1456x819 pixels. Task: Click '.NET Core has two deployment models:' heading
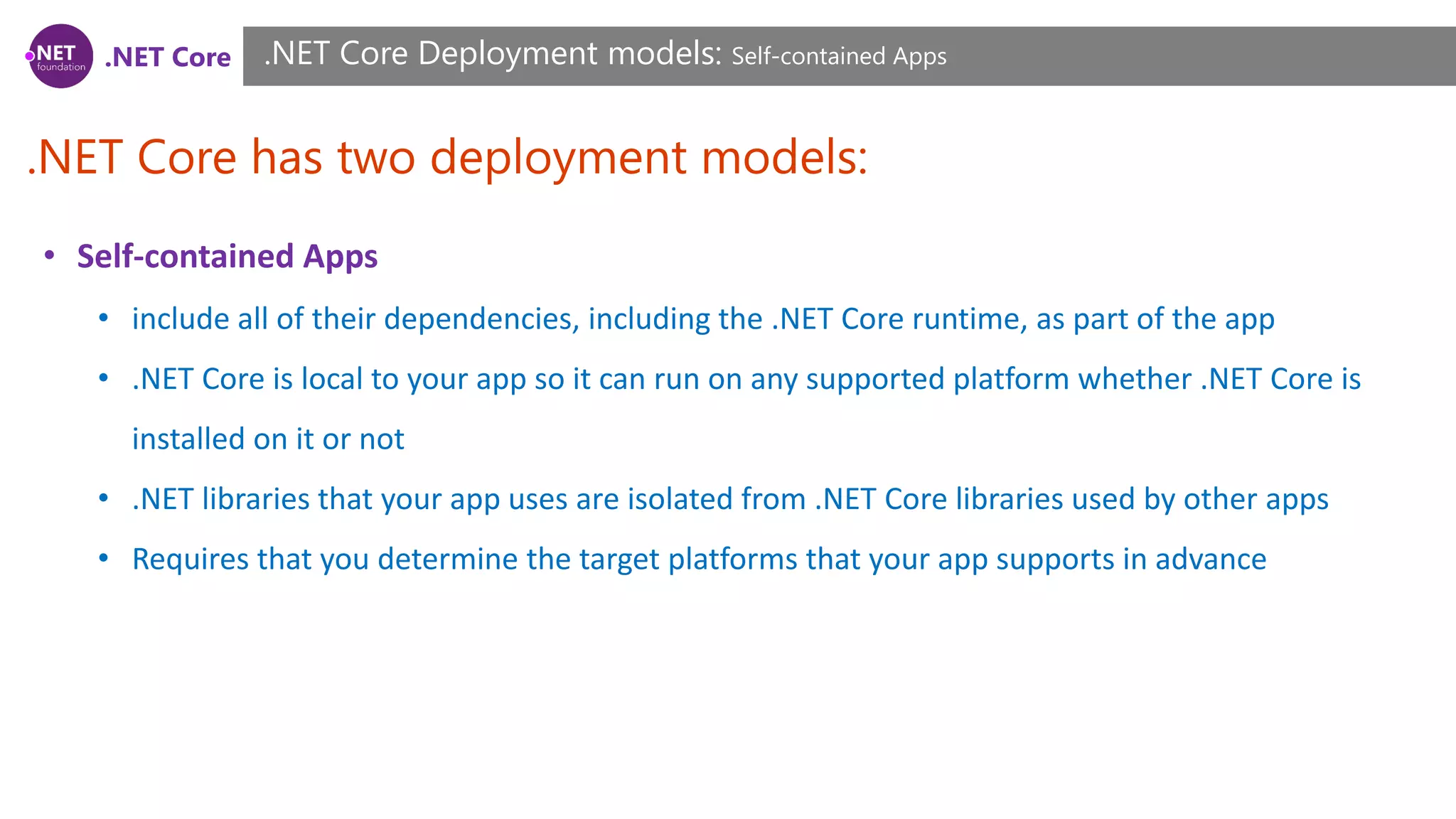(x=447, y=157)
